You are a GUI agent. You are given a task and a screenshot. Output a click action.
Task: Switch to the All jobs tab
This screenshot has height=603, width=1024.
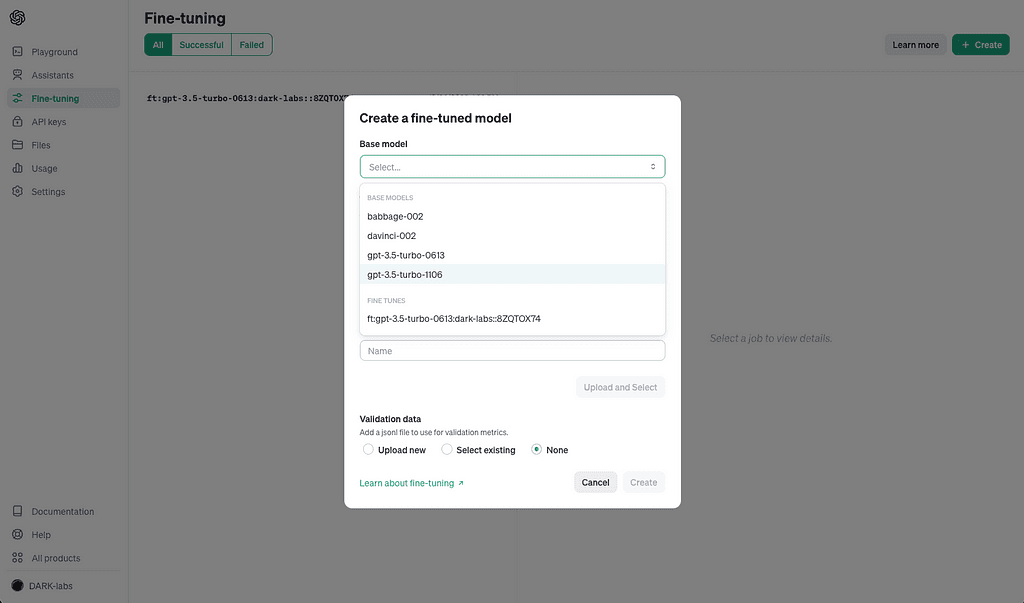click(x=158, y=44)
